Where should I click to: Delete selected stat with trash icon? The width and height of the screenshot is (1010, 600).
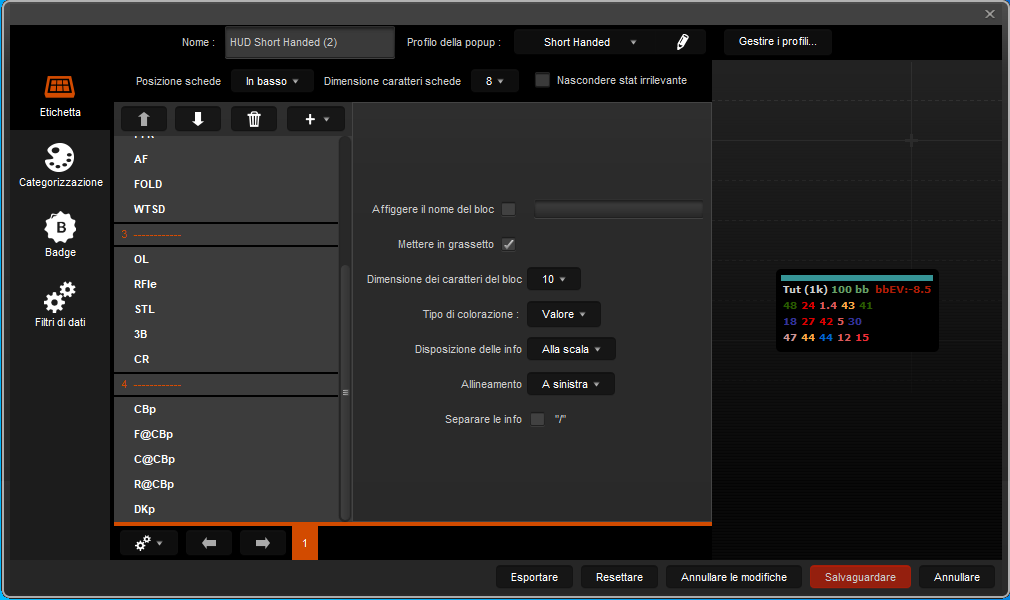[254, 119]
